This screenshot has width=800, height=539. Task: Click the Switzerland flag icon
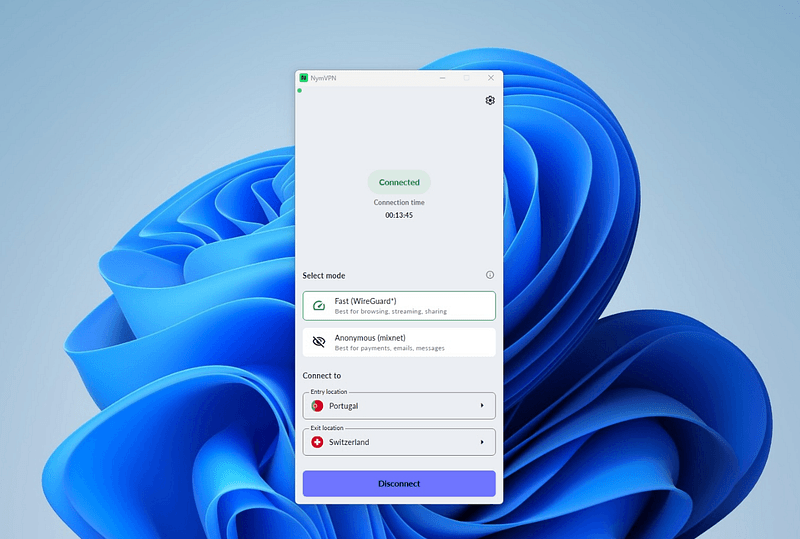tap(317, 442)
